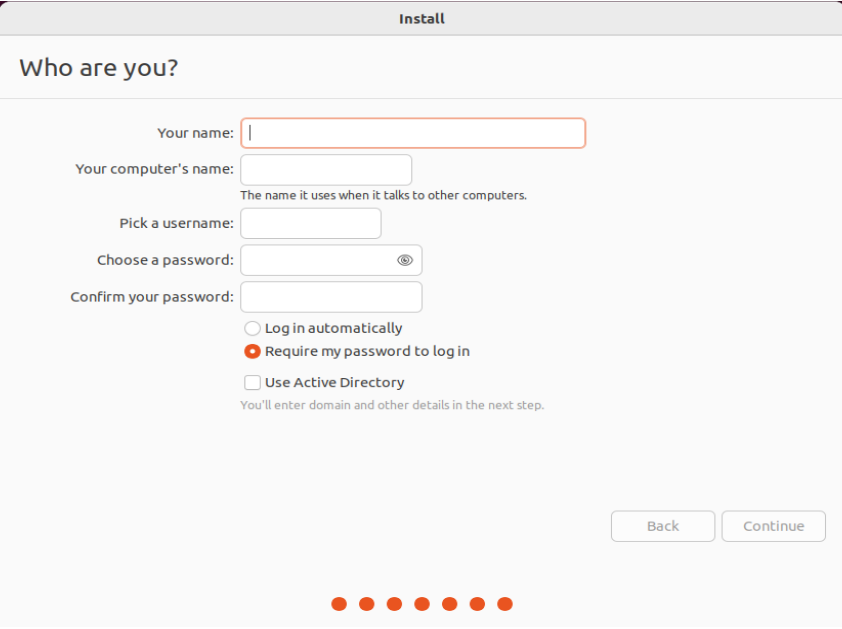This screenshot has width=842, height=629.
Task: Click the 'Who are you?' heading
Action: pos(99,68)
